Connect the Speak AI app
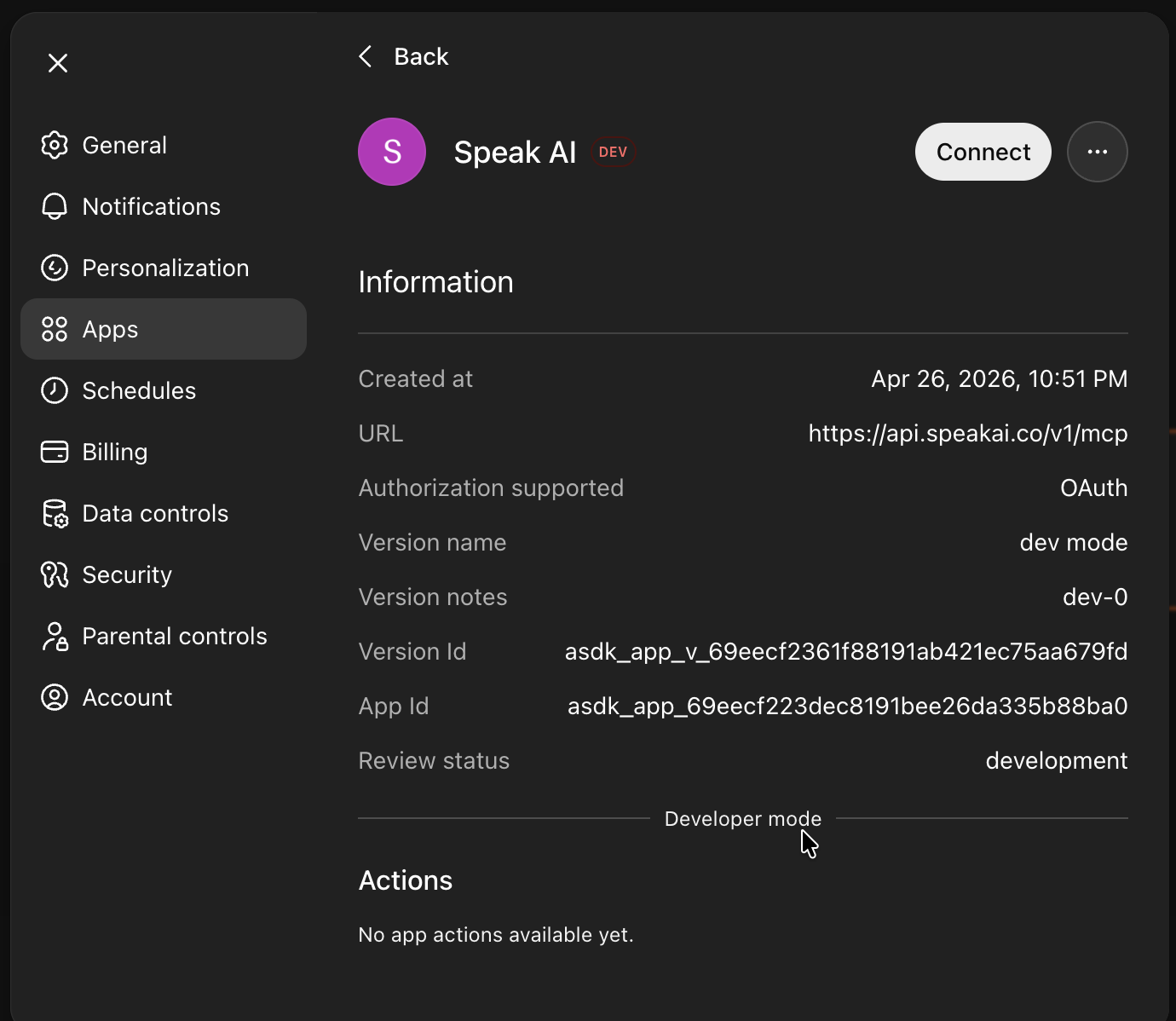The width and height of the screenshot is (1176, 1021). pos(983,152)
